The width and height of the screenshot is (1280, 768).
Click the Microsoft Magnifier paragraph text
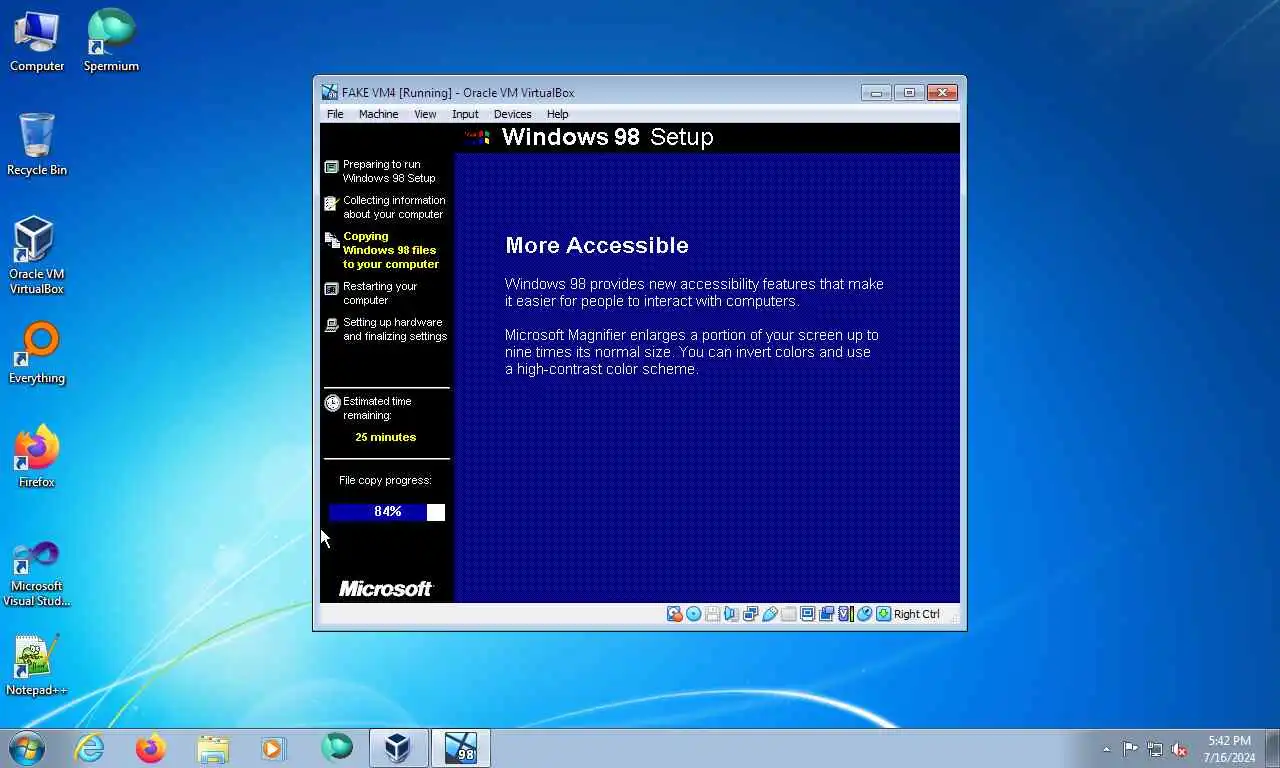(691, 352)
